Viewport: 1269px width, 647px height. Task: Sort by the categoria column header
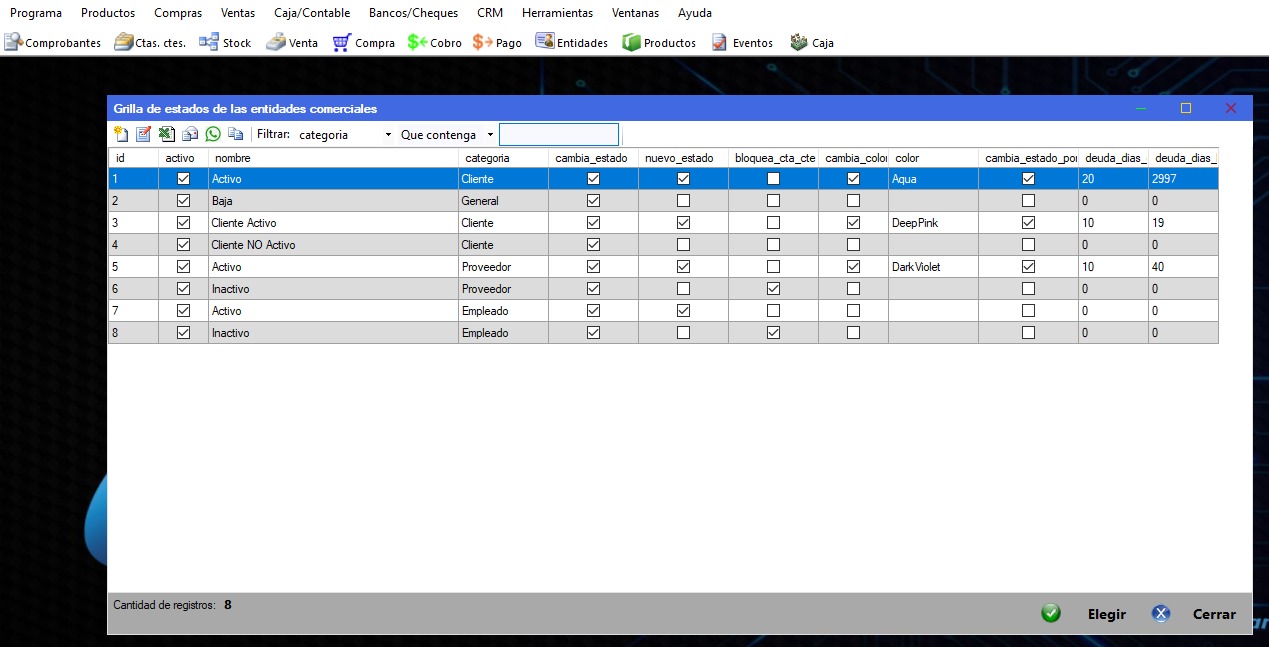[x=503, y=158]
